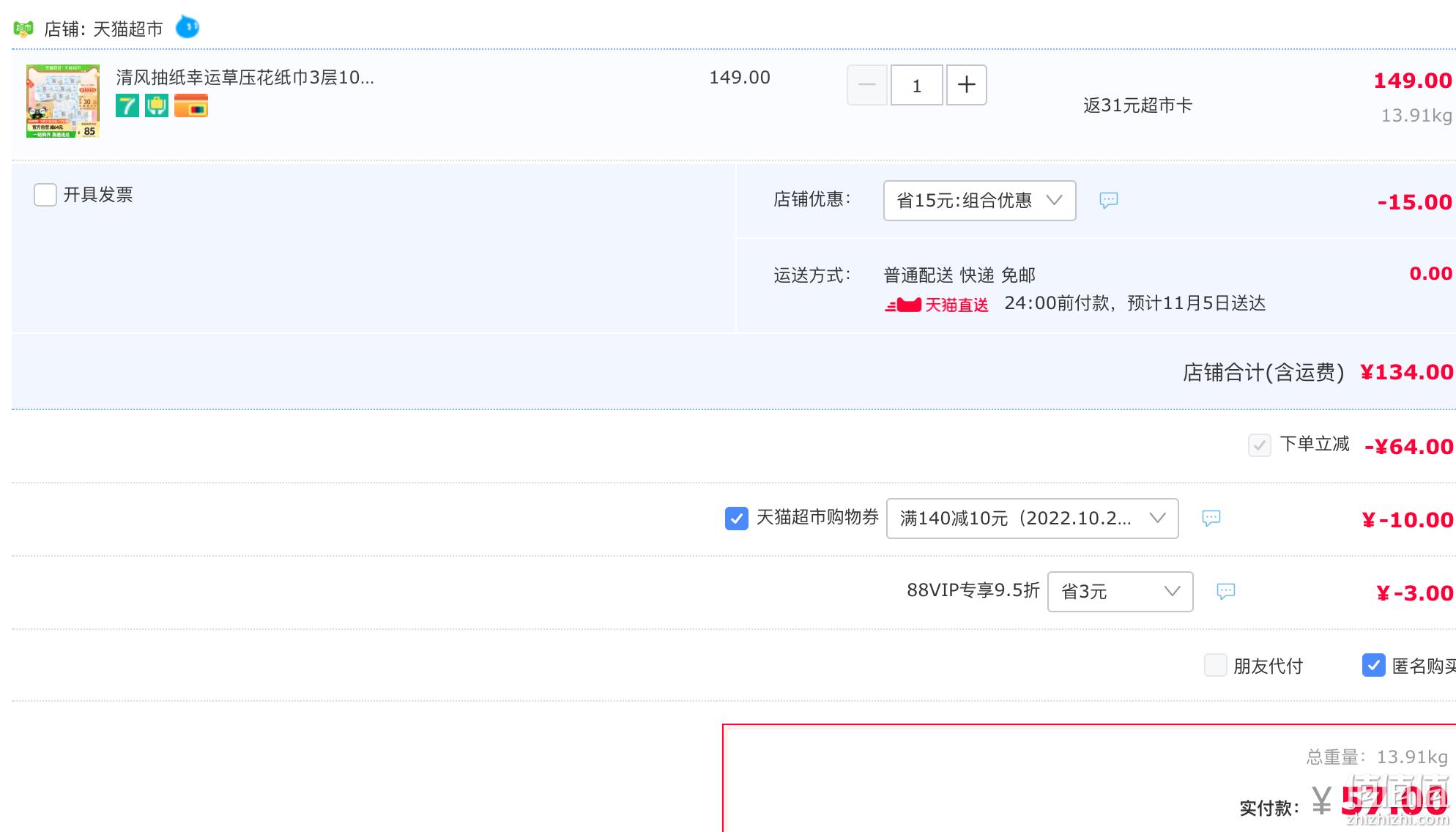Click the 0.00 shipping fee amount
The width and height of the screenshot is (1456, 832).
point(1430,274)
